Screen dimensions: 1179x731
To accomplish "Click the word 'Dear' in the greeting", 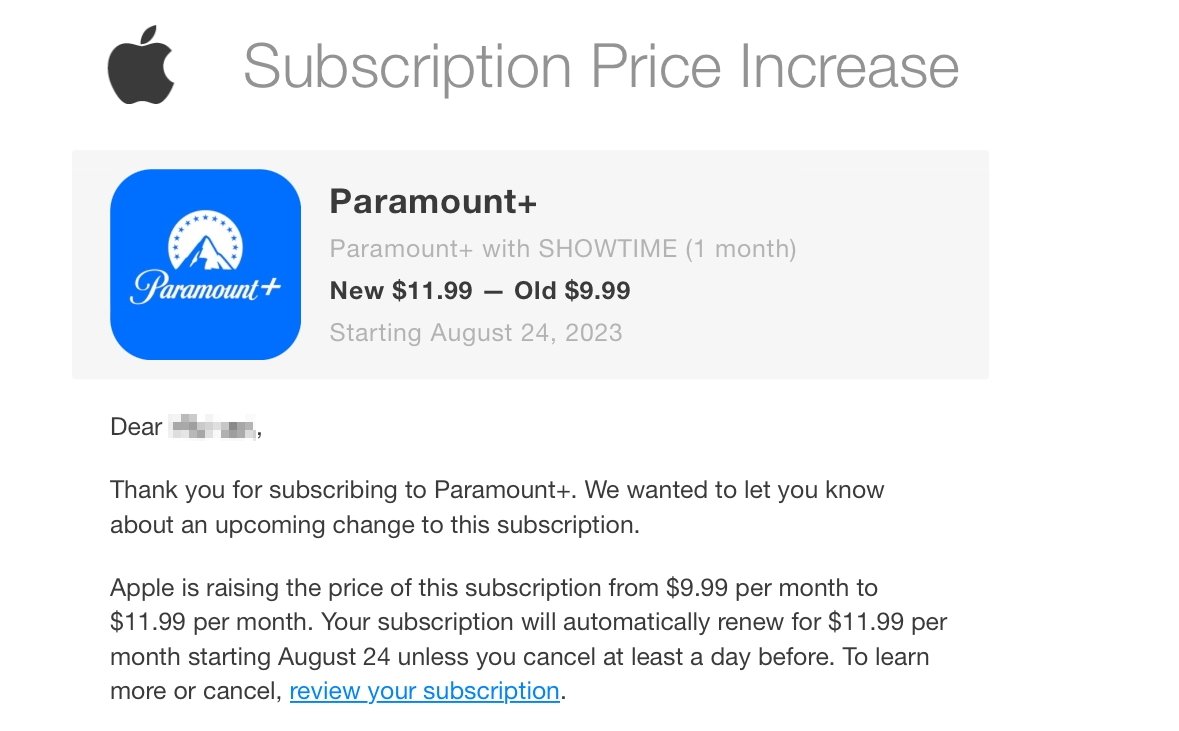I will click(x=136, y=428).
